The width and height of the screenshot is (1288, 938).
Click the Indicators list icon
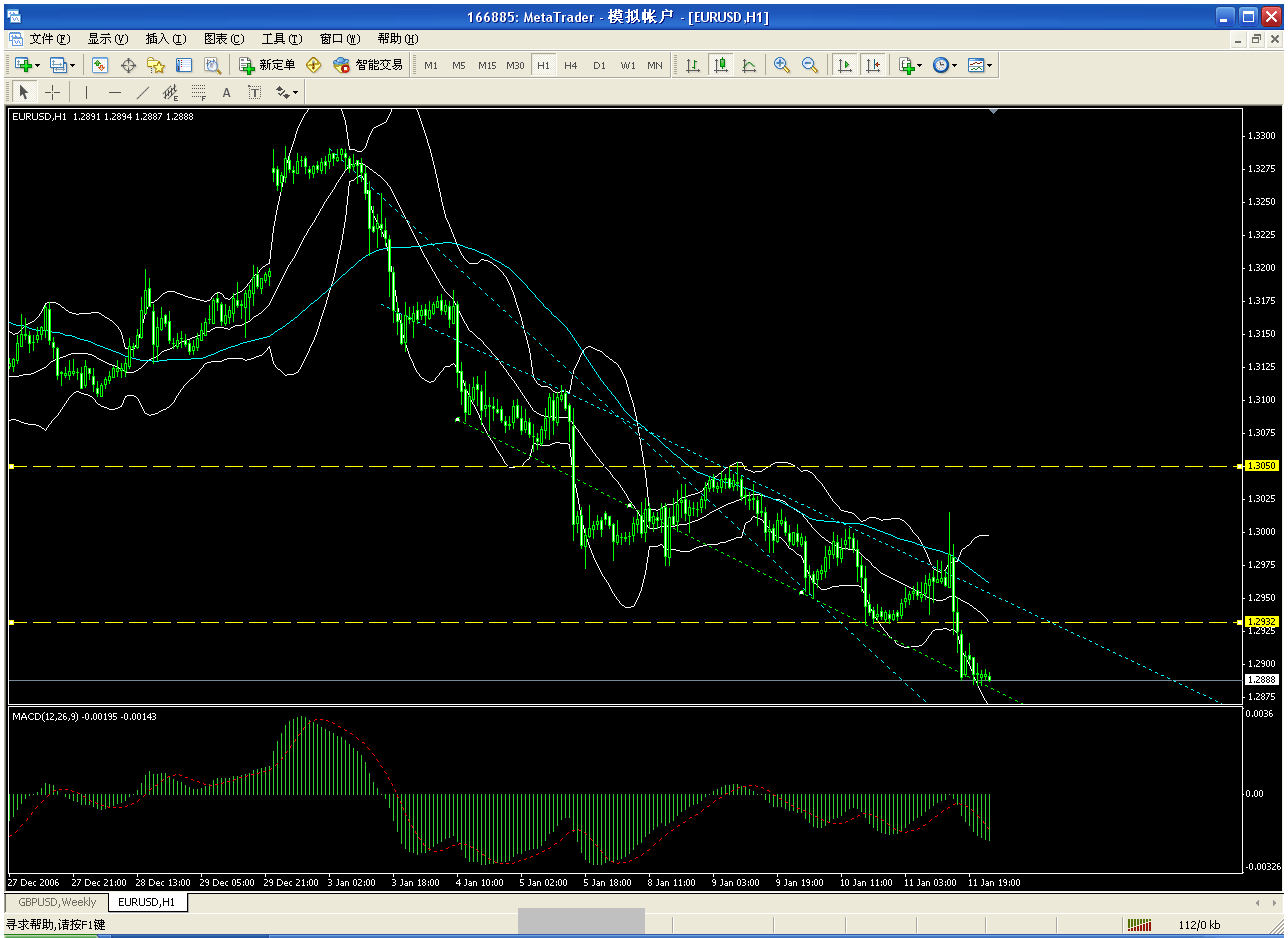click(905, 65)
